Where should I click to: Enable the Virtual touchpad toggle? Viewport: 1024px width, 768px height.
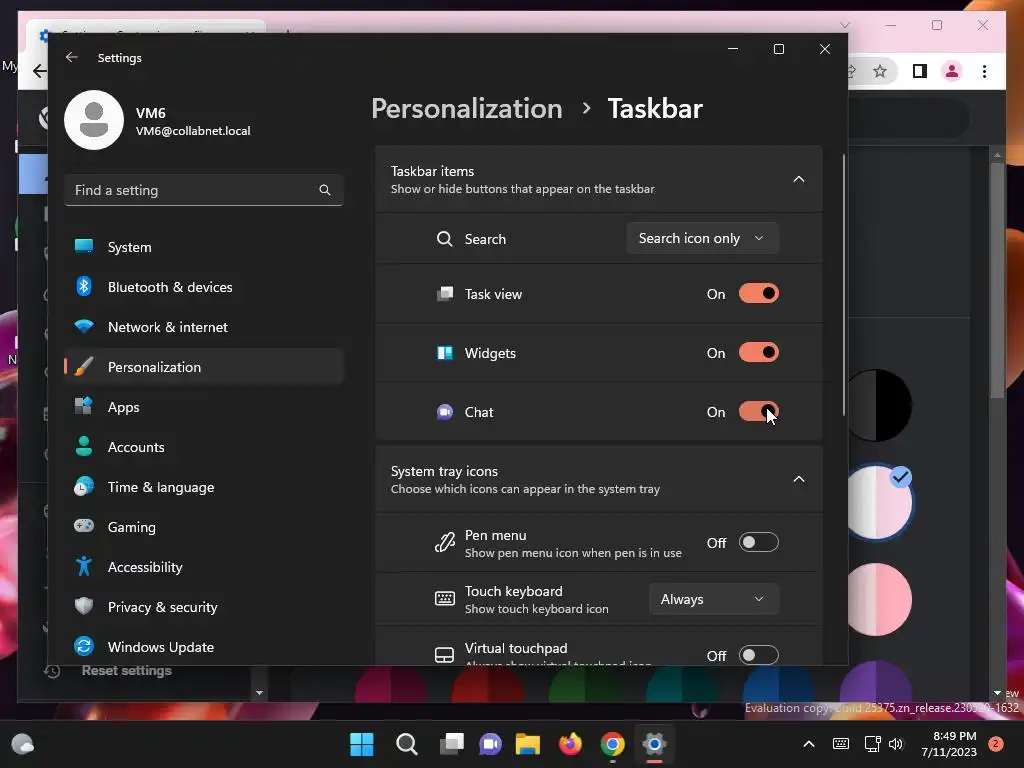(x=759, y=654)
